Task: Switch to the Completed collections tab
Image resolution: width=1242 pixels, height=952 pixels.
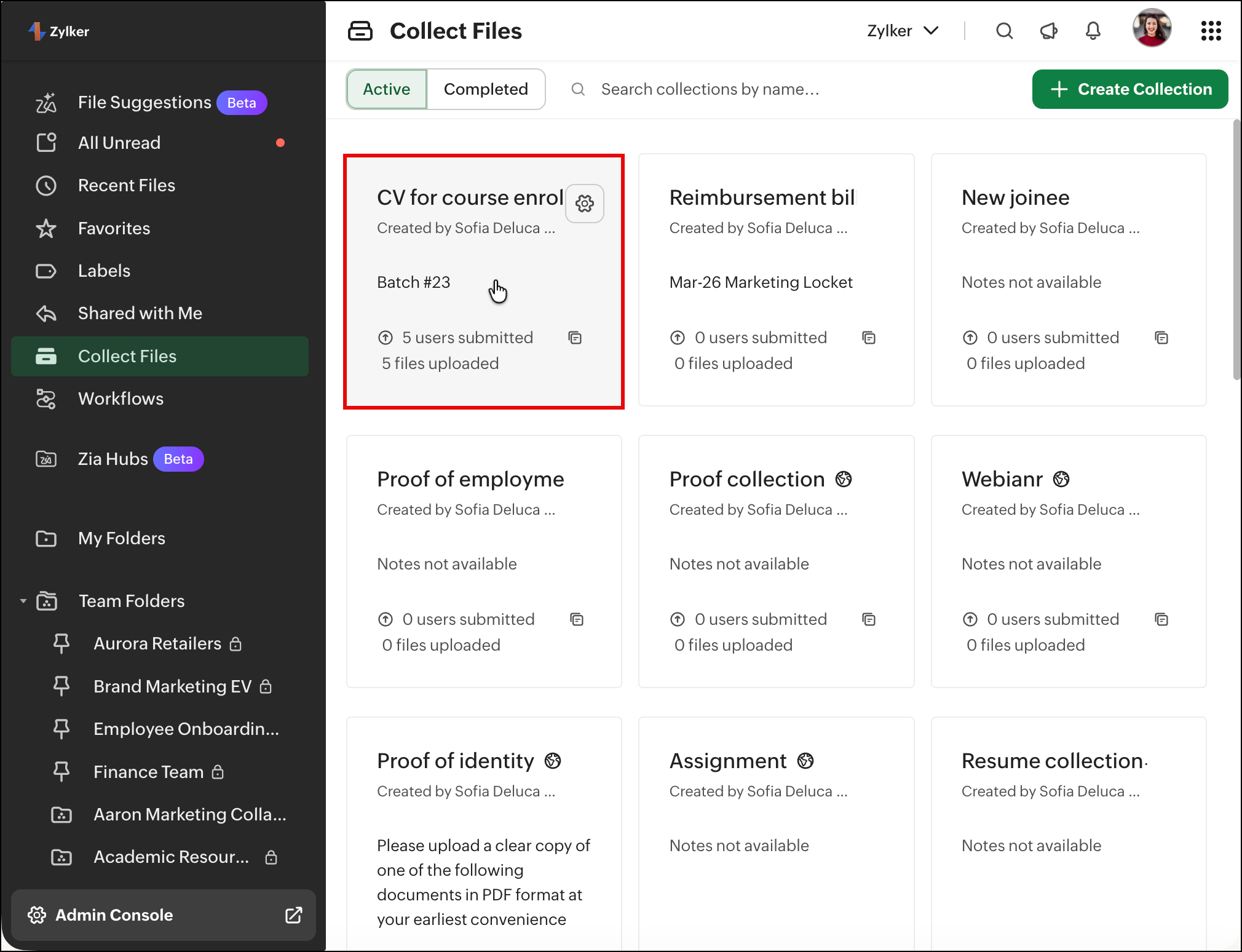Action: click(486, 89)
